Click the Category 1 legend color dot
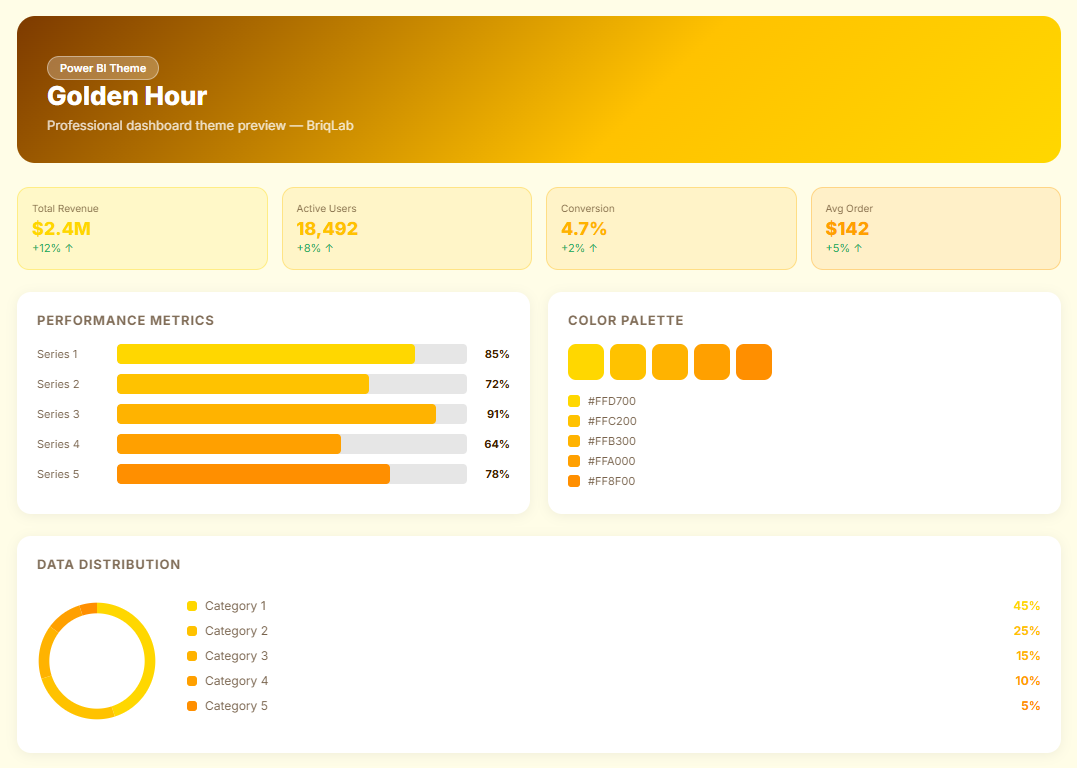Image resolution: width=1077 pixels, height=768 pixels. 192,606
